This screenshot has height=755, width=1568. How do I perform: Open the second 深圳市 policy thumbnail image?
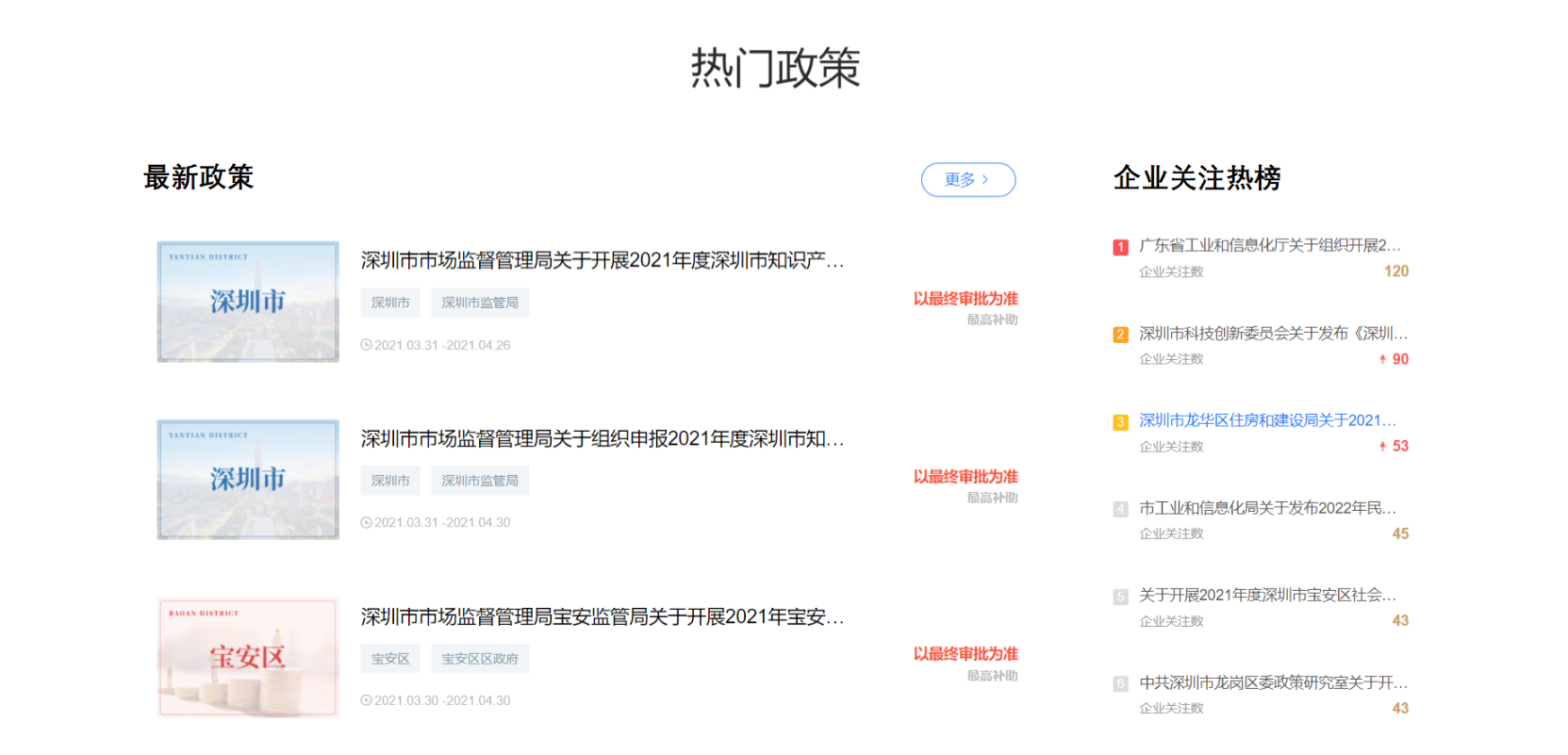point(248,480)
